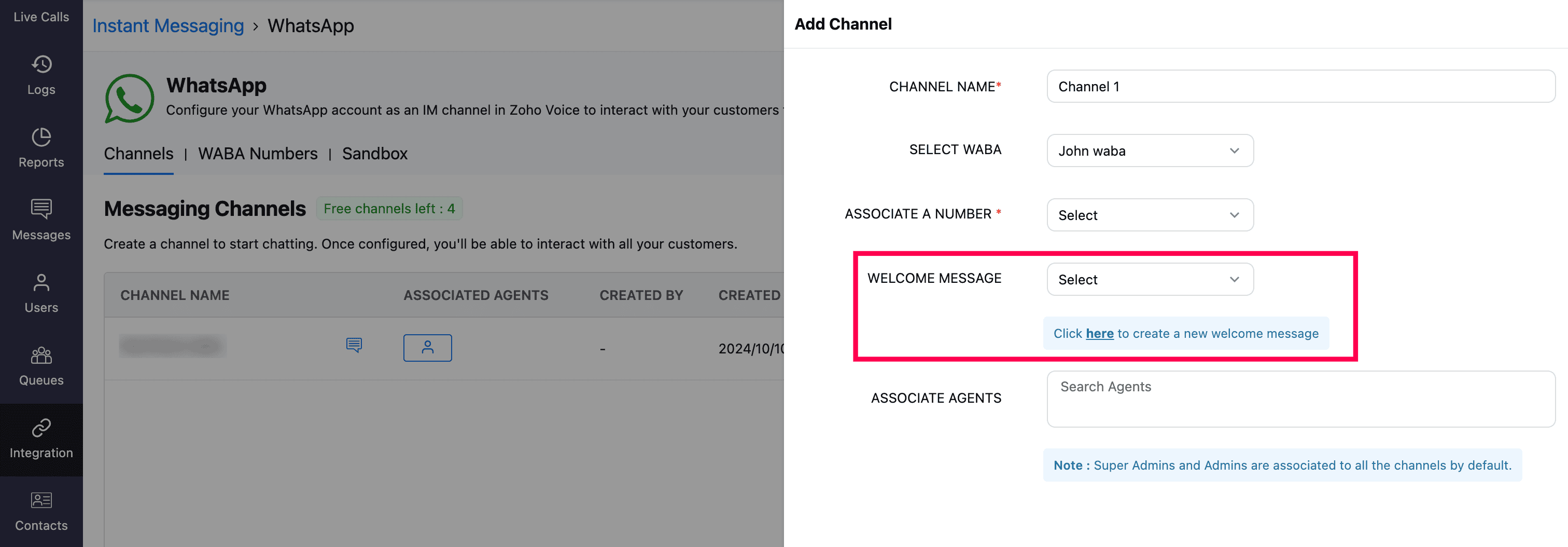Click the WhatsApp logo icon

[x=129, y=98]
